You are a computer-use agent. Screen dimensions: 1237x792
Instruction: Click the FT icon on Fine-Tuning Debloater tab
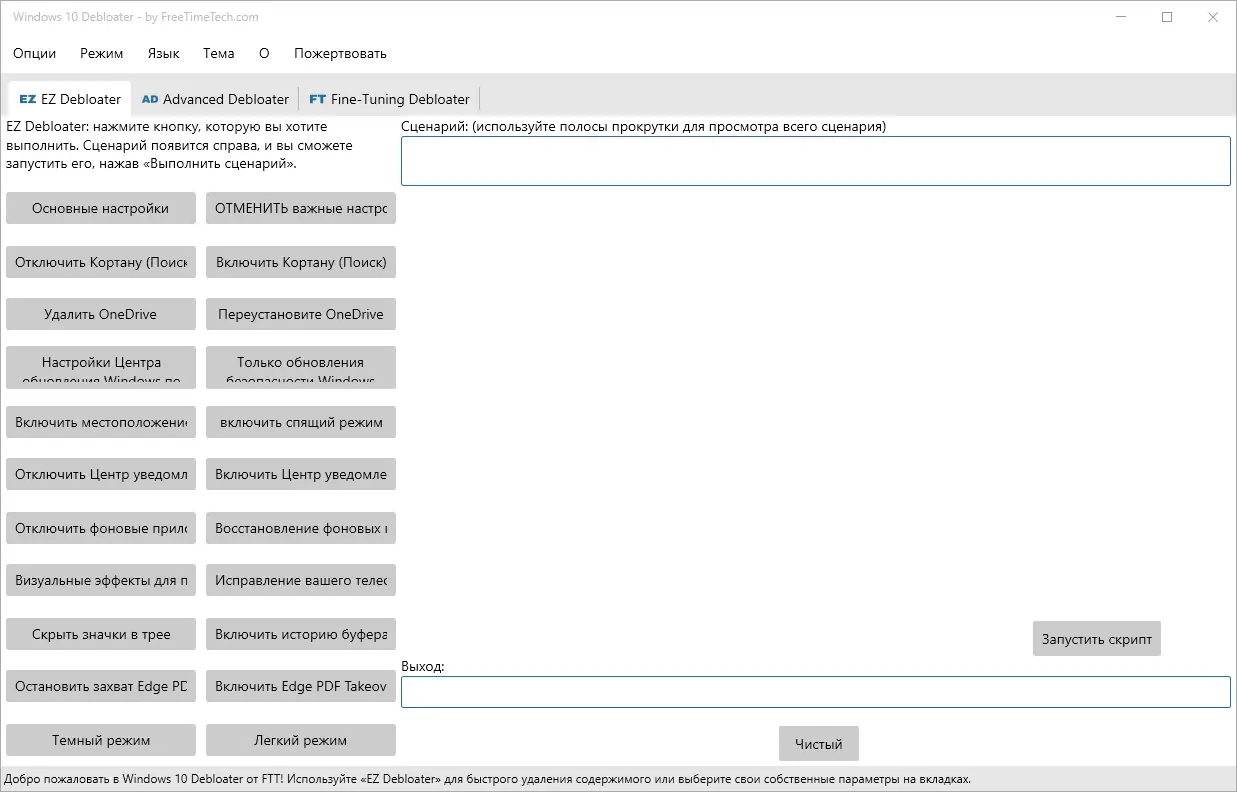click(317, 99)
